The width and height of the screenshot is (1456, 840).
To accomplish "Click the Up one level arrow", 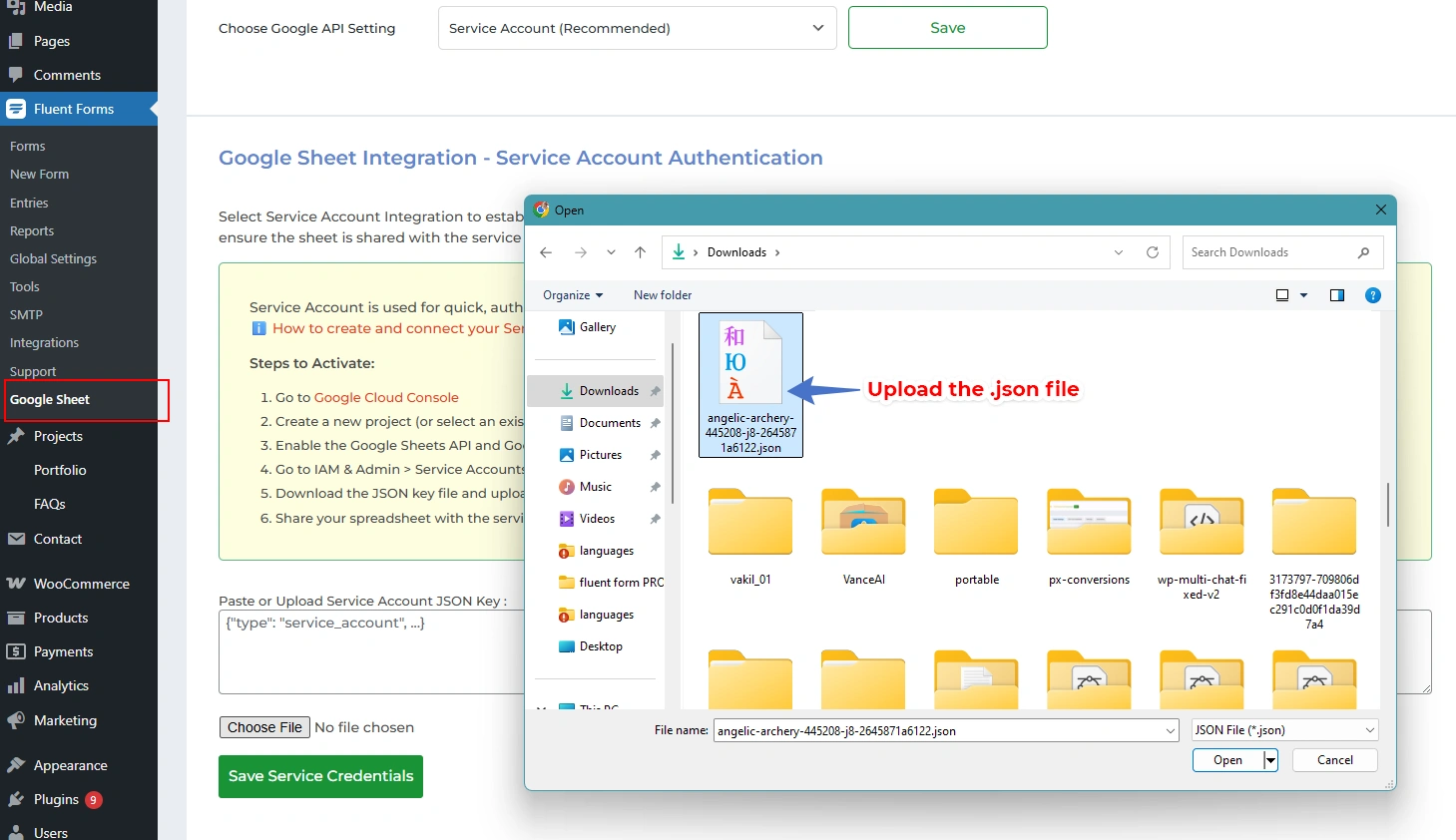I will 640,252.
